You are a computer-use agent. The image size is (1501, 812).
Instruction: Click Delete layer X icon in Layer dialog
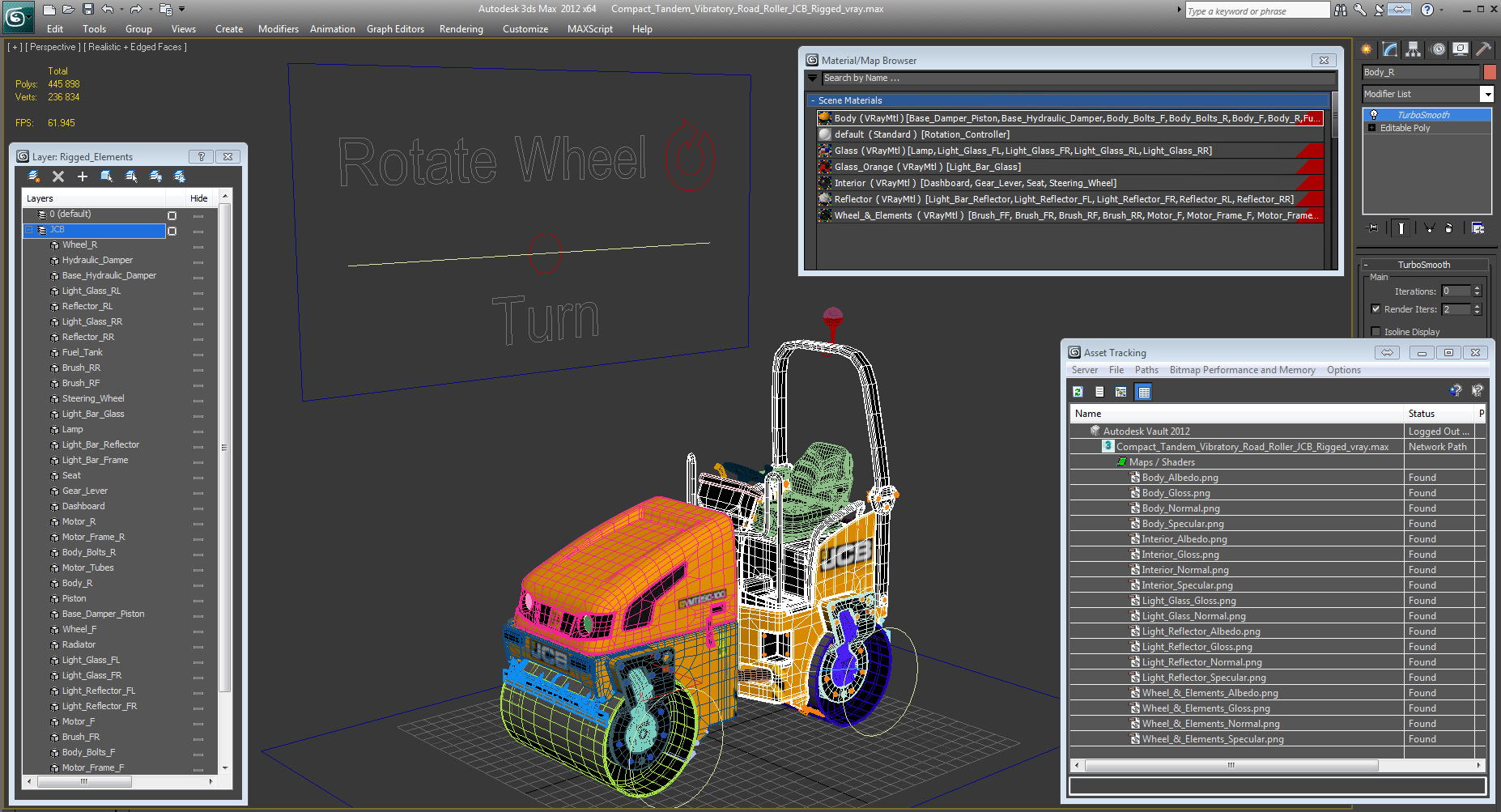(x=58, y=176)
